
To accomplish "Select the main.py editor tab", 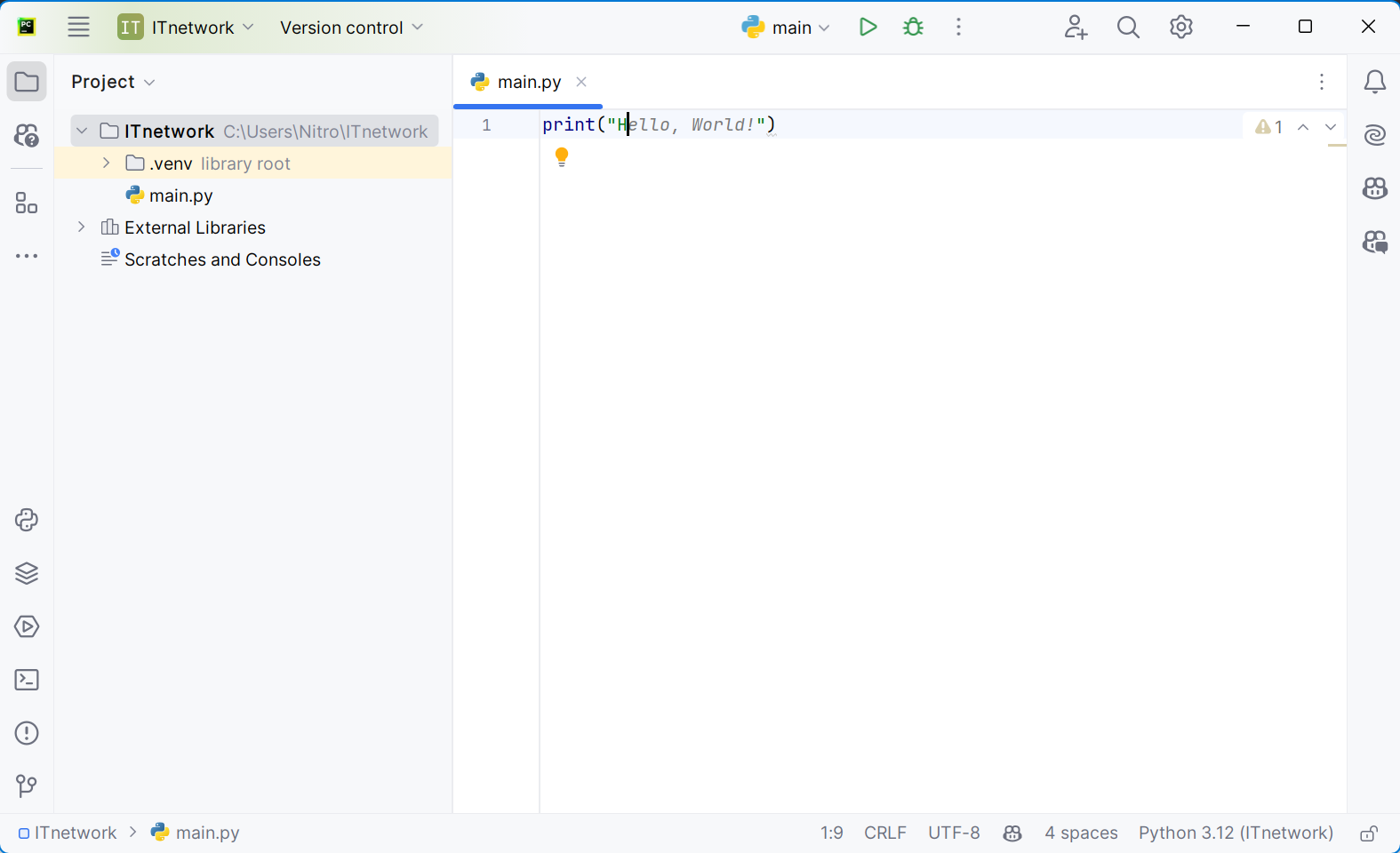I will pyautogui.click(x=528, y=82).
